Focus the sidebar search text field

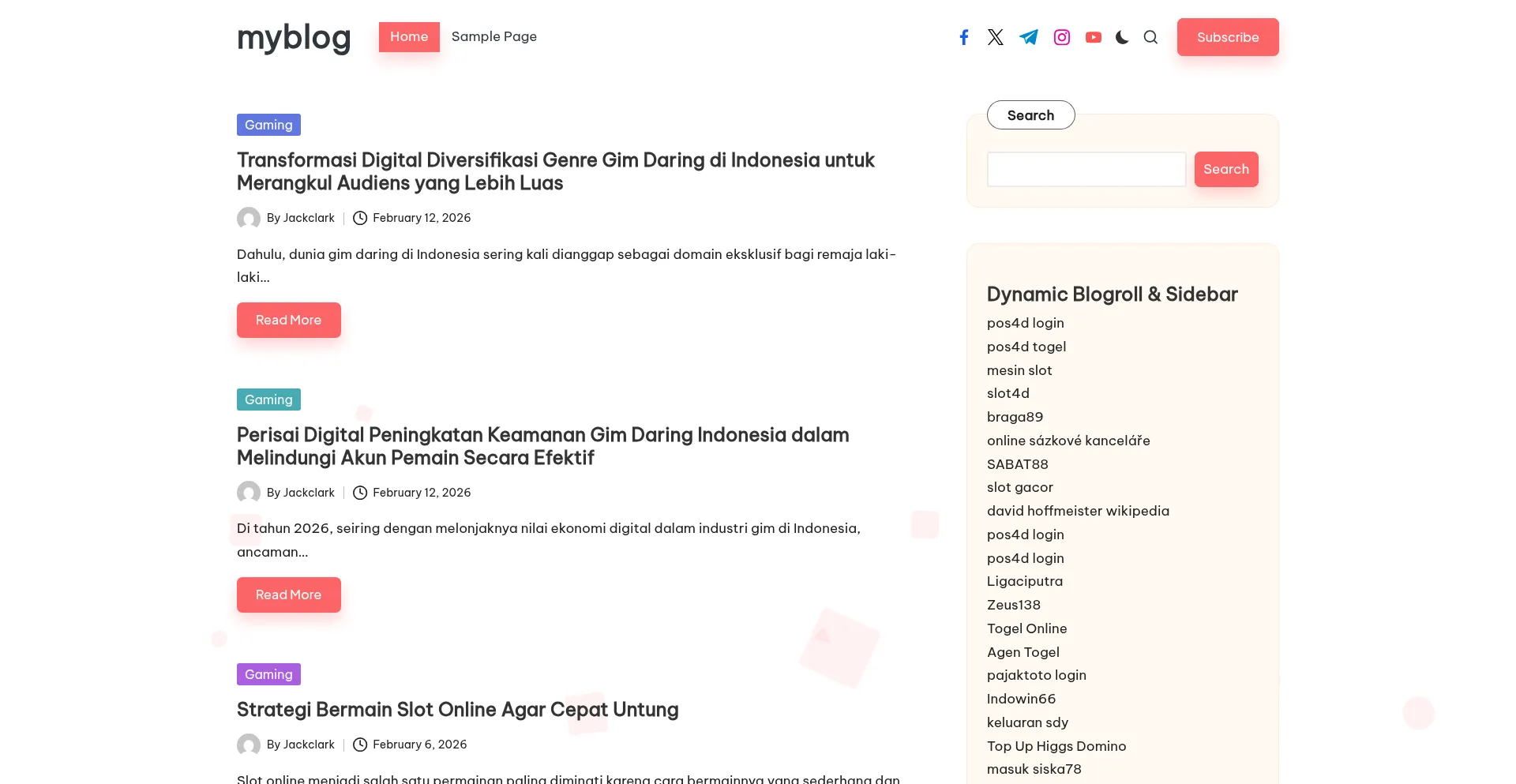coord(1086,169)
